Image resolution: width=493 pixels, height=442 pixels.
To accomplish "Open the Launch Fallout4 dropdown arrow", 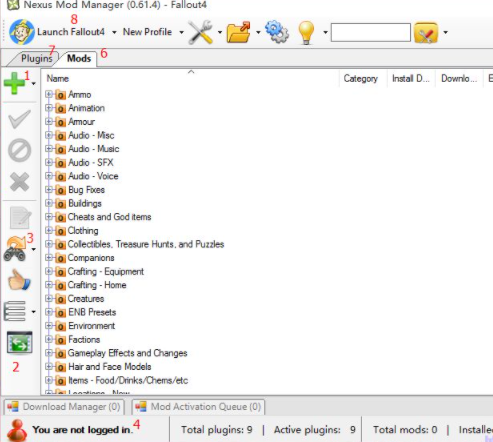I will click(114, 32).
